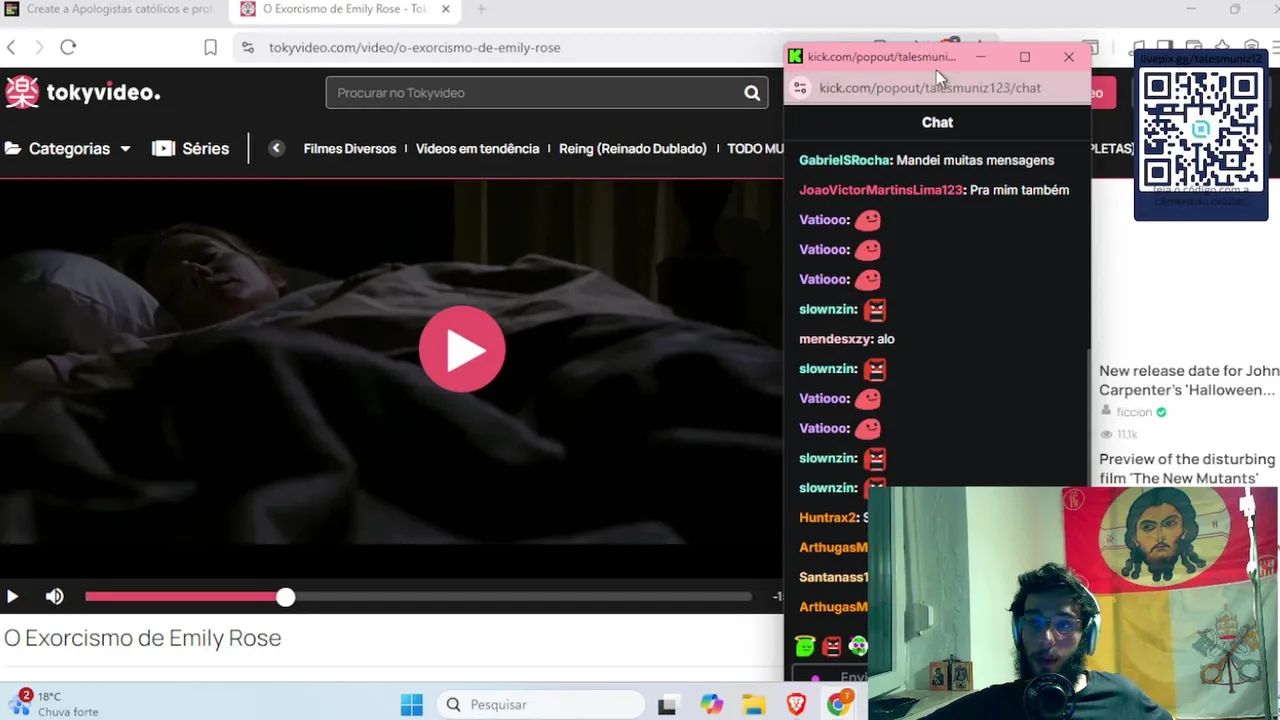Image resolution: width=1280 pixels, height=720 pixels.
Task: Expand the Categorias dropdown
Action: click(68, 148)
